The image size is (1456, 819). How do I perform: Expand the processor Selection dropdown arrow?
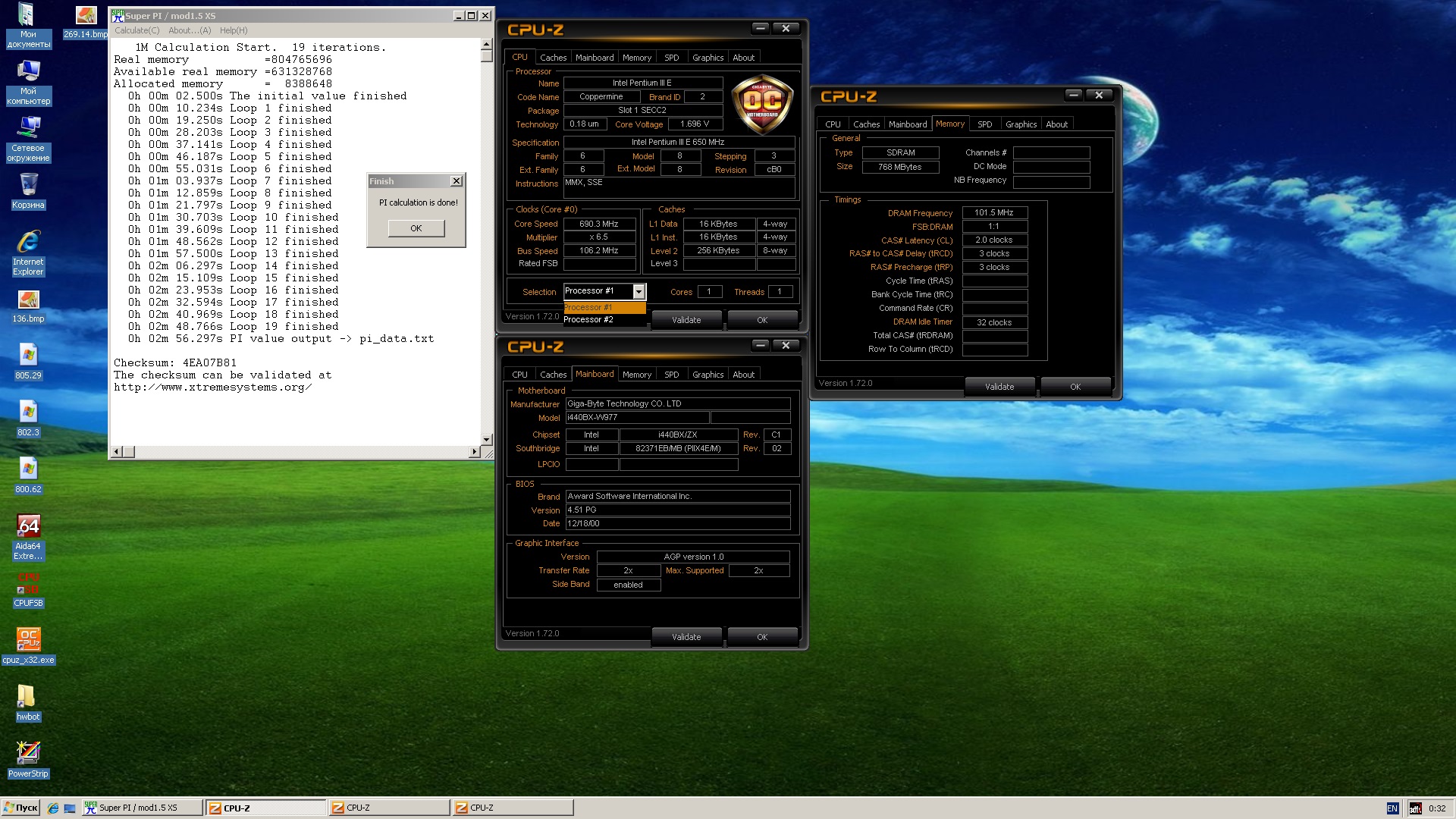point(639,292)
